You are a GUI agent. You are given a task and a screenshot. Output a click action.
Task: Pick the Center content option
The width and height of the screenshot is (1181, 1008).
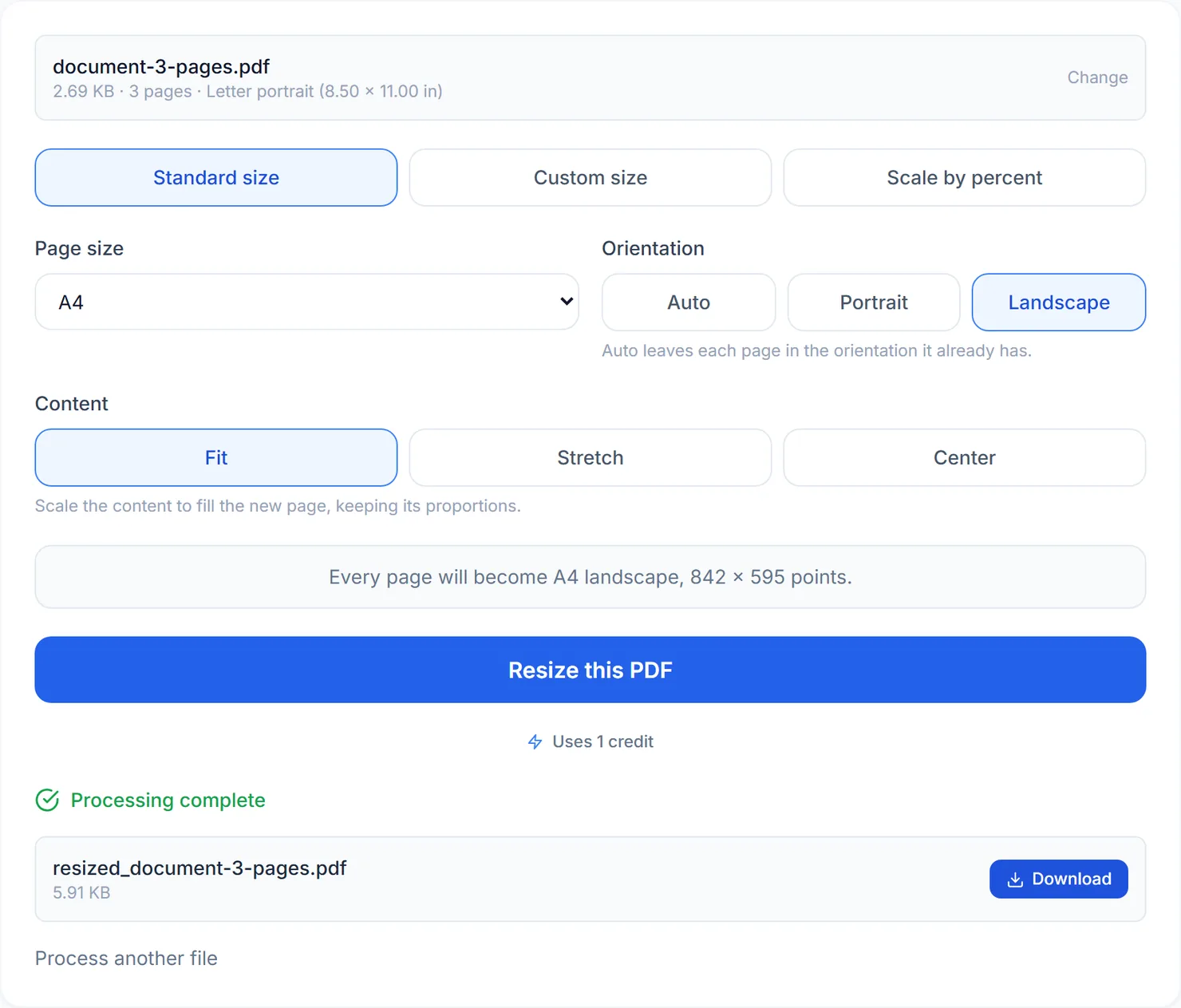pos(965,457)
